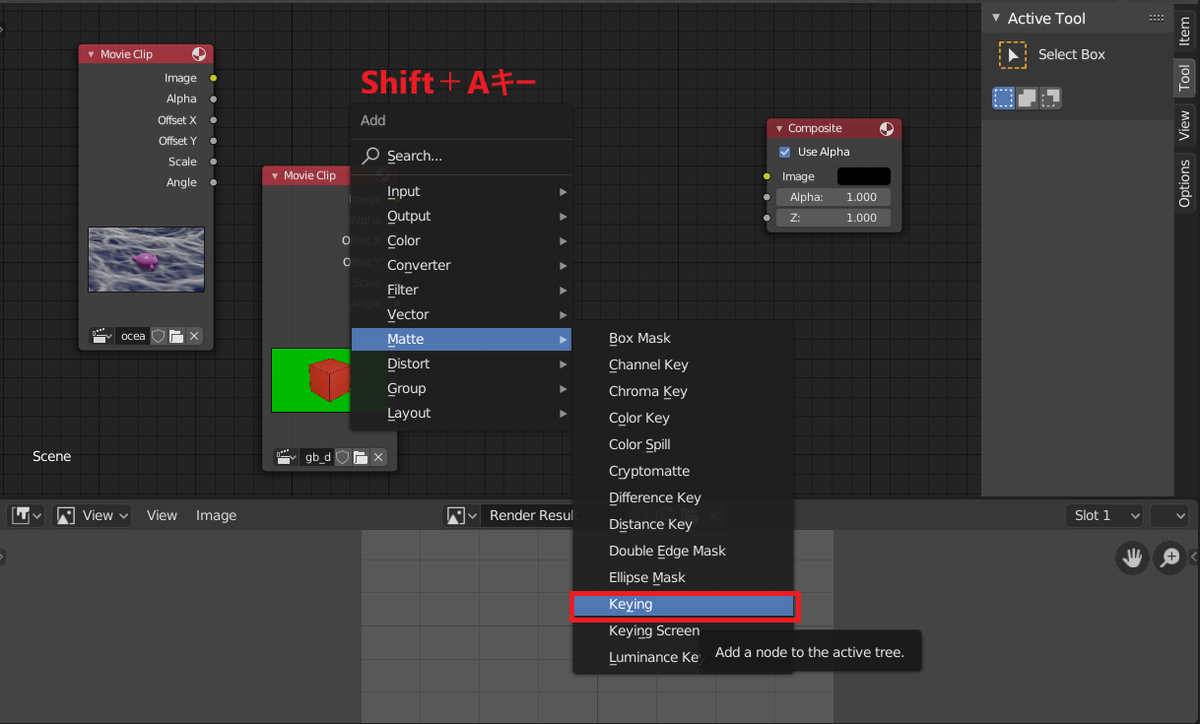
Task: Collapse the Composite node
Action: (779, 128)
